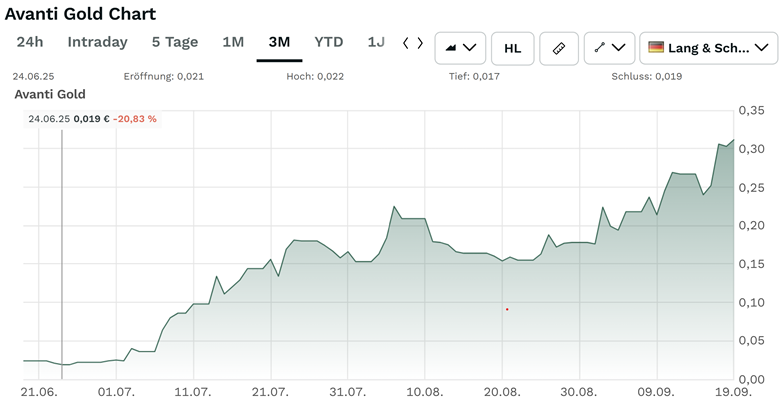Viewport: 781px width, 412px height.
Task: Click the chart peak near 19.09.
Action: 733,140
